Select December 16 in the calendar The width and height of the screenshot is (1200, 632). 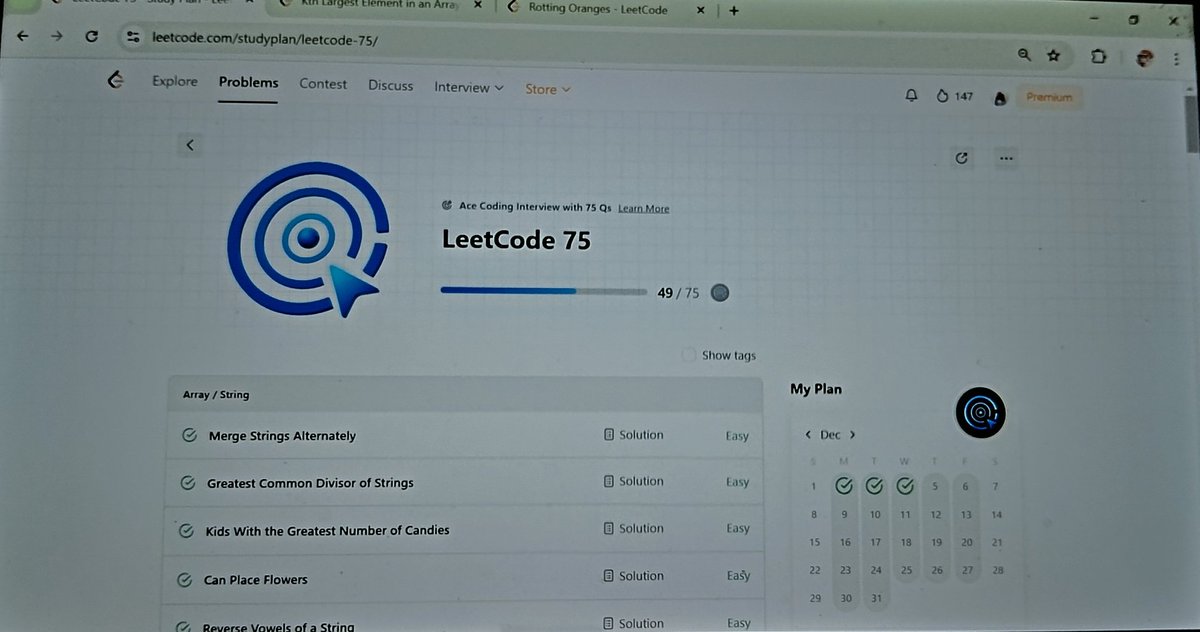846,542
